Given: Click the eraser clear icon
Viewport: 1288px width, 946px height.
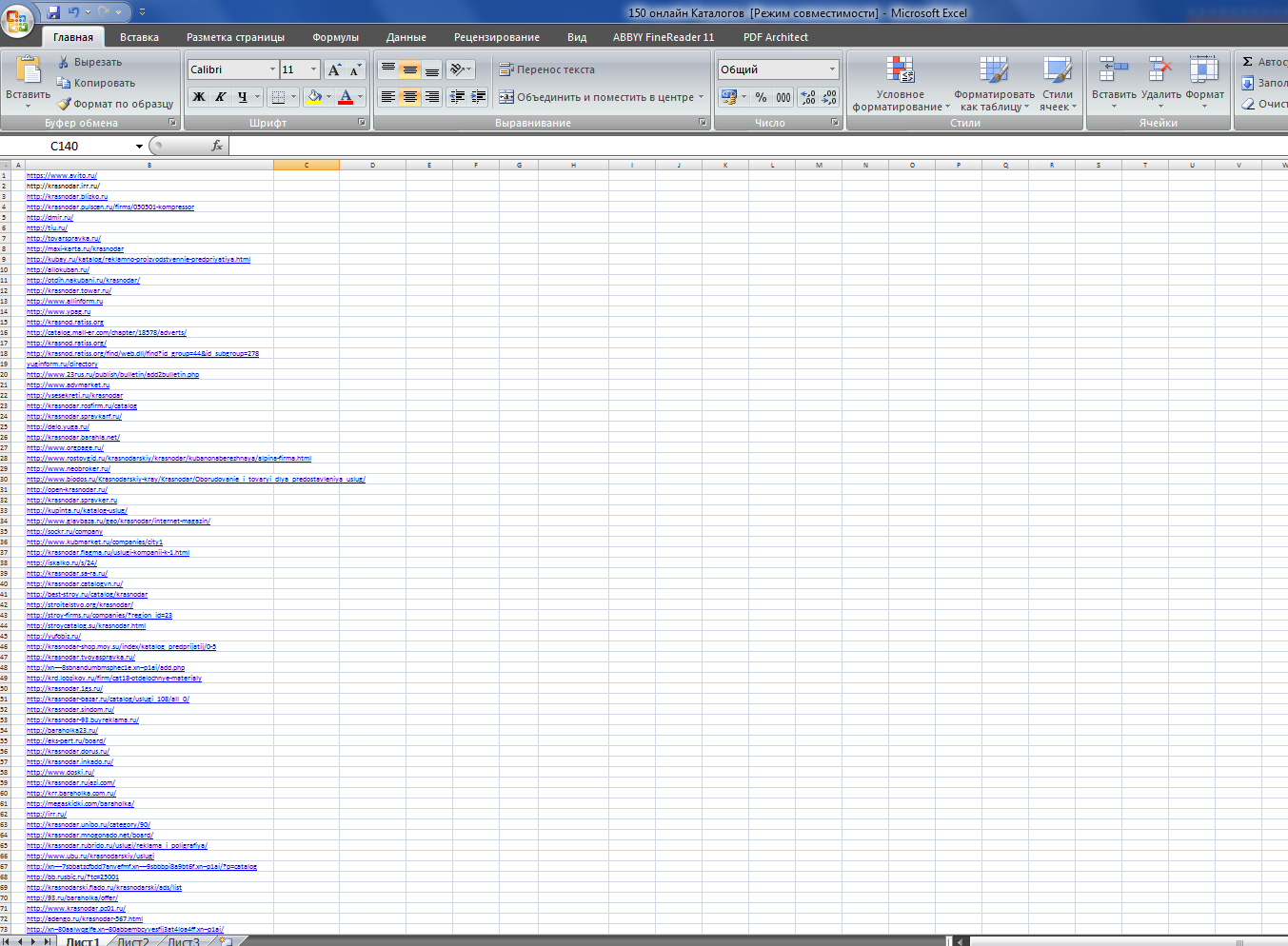Looking at the screenshot, I should (1247, 104).
